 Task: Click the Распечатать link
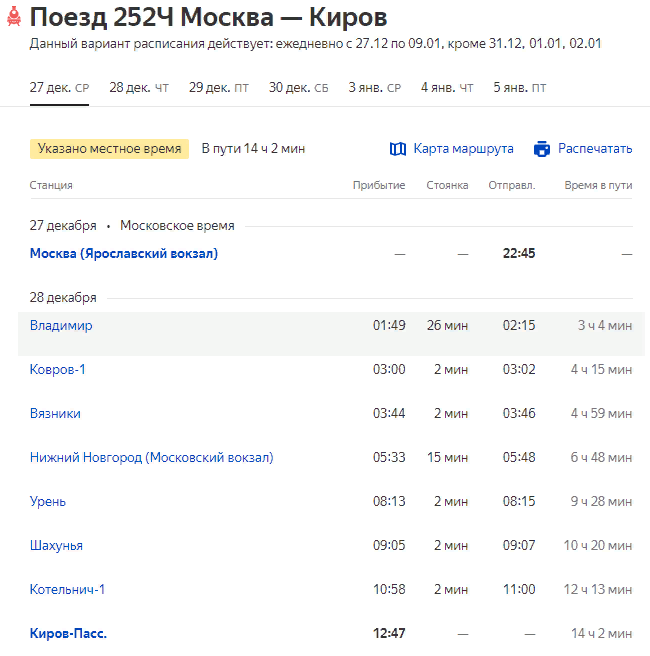tap(595, 149)
